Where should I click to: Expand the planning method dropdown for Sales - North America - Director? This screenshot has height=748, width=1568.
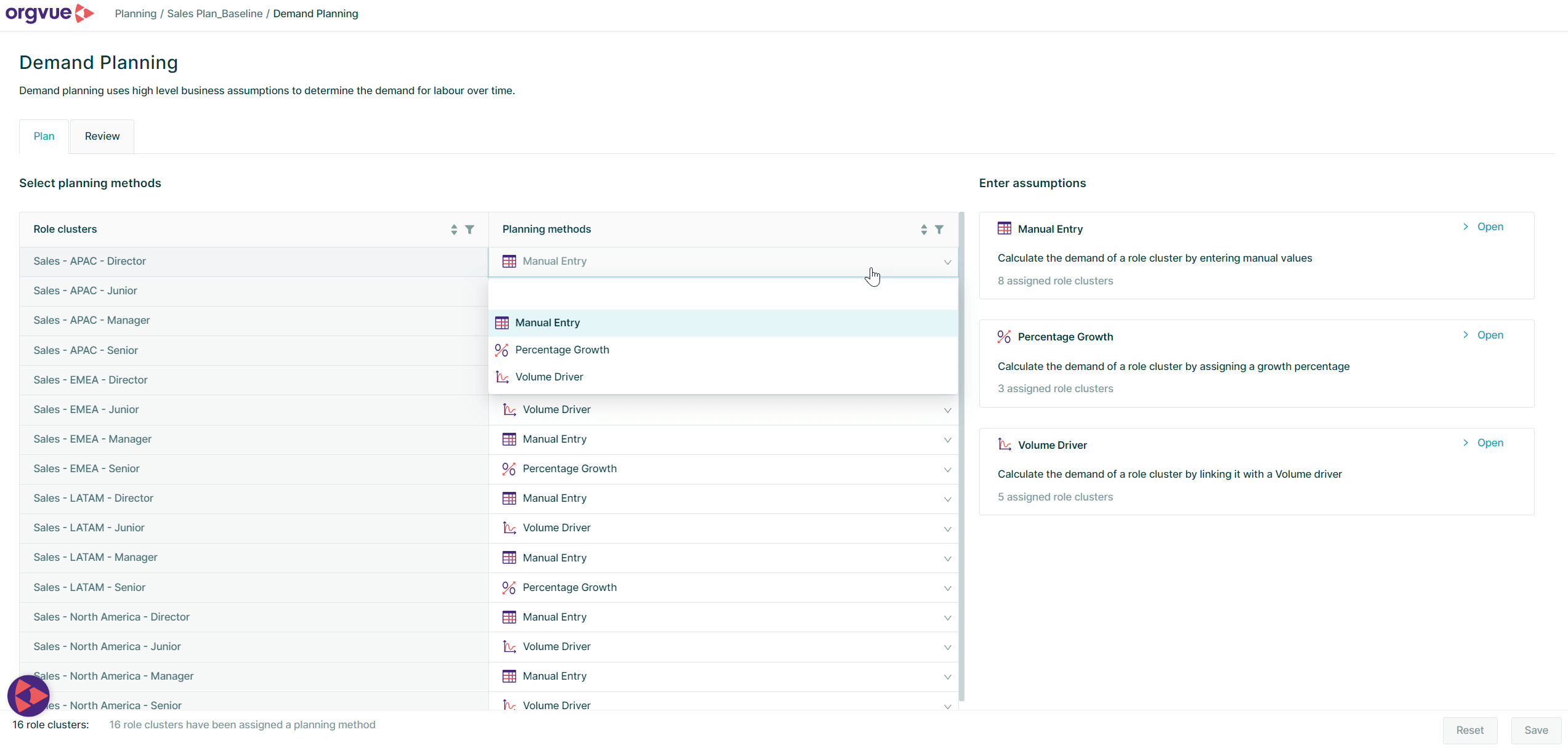pyautogui.click(x=947, y=617)
